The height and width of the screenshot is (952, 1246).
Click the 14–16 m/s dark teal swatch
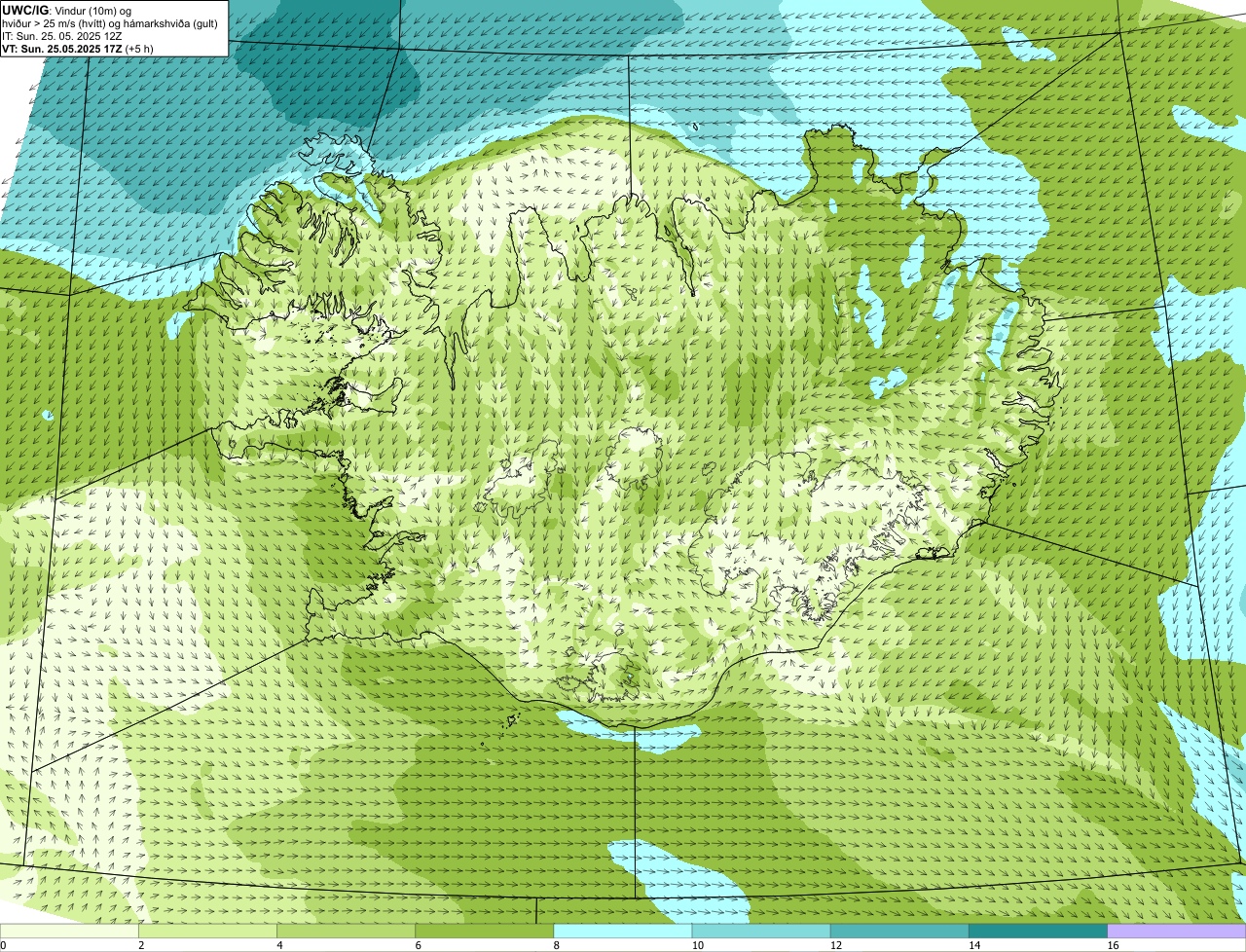[x=1038, y=932]
